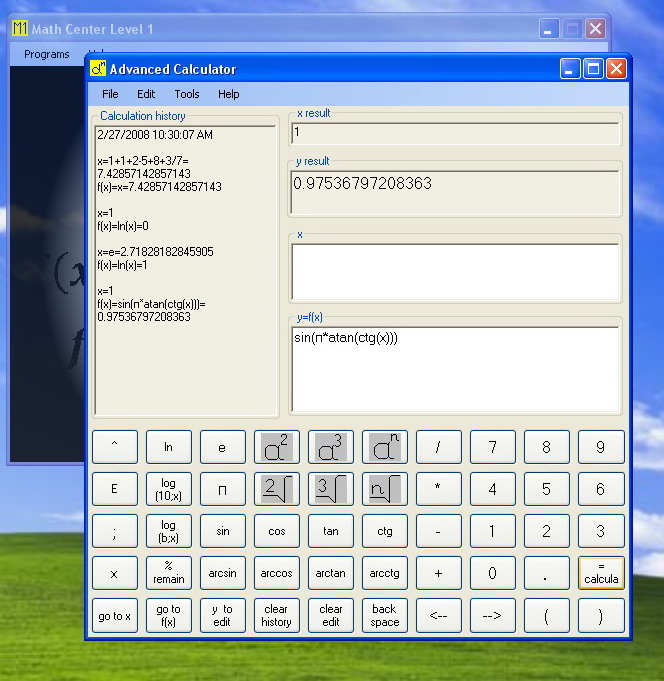The image size is (664, 681).
Task: Insert natural log with ln button
Action: coord(168,447)
